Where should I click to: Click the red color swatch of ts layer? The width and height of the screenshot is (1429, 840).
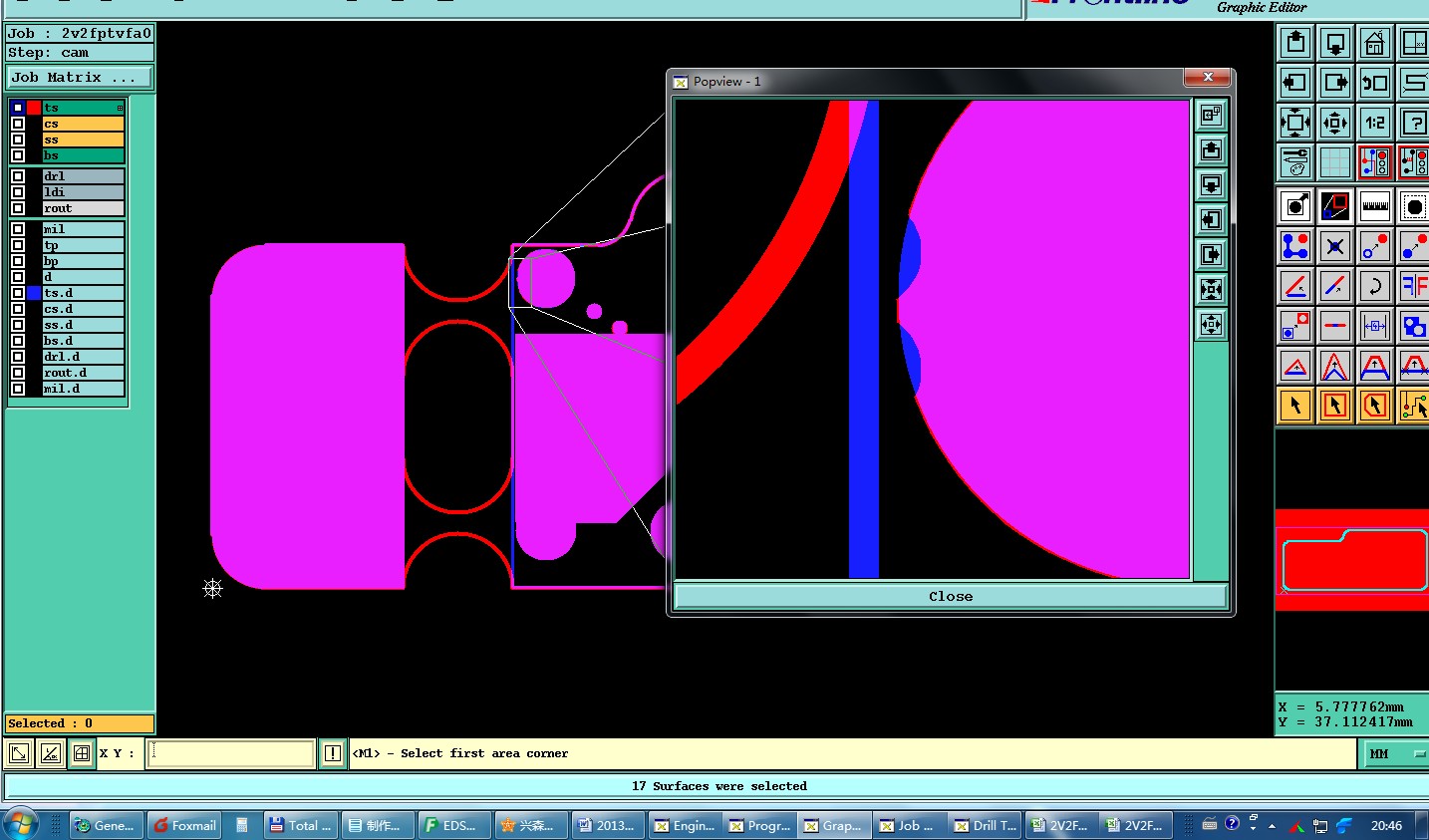click(34, 108)
